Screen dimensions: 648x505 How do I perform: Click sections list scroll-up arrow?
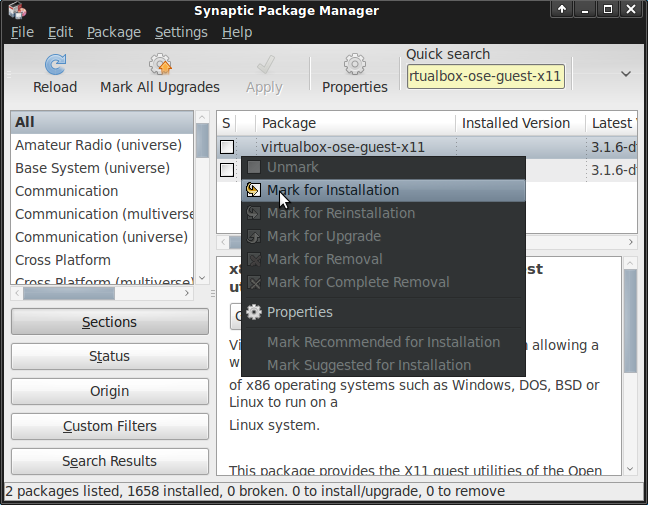pyautogui.click(x=202, y=117)
